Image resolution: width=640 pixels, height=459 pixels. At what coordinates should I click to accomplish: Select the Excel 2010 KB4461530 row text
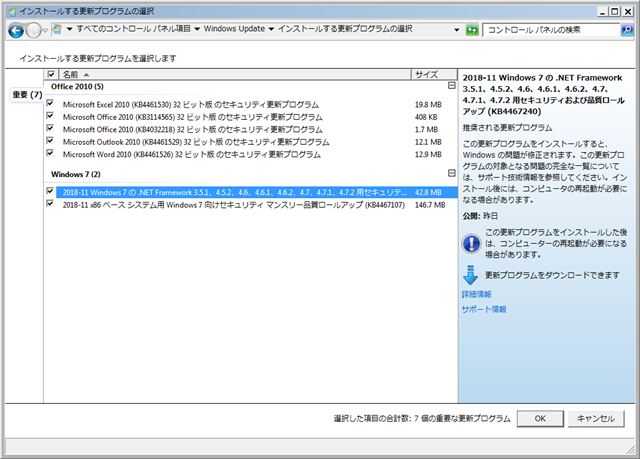tap(191, 104)
